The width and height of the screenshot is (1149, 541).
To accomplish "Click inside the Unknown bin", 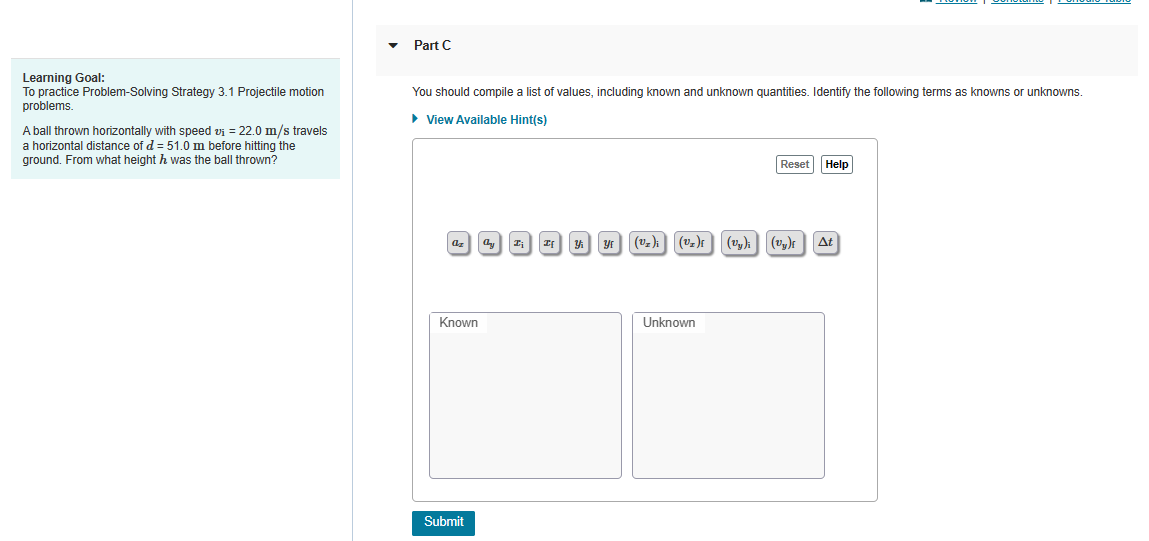I will (x=728, y=396).
